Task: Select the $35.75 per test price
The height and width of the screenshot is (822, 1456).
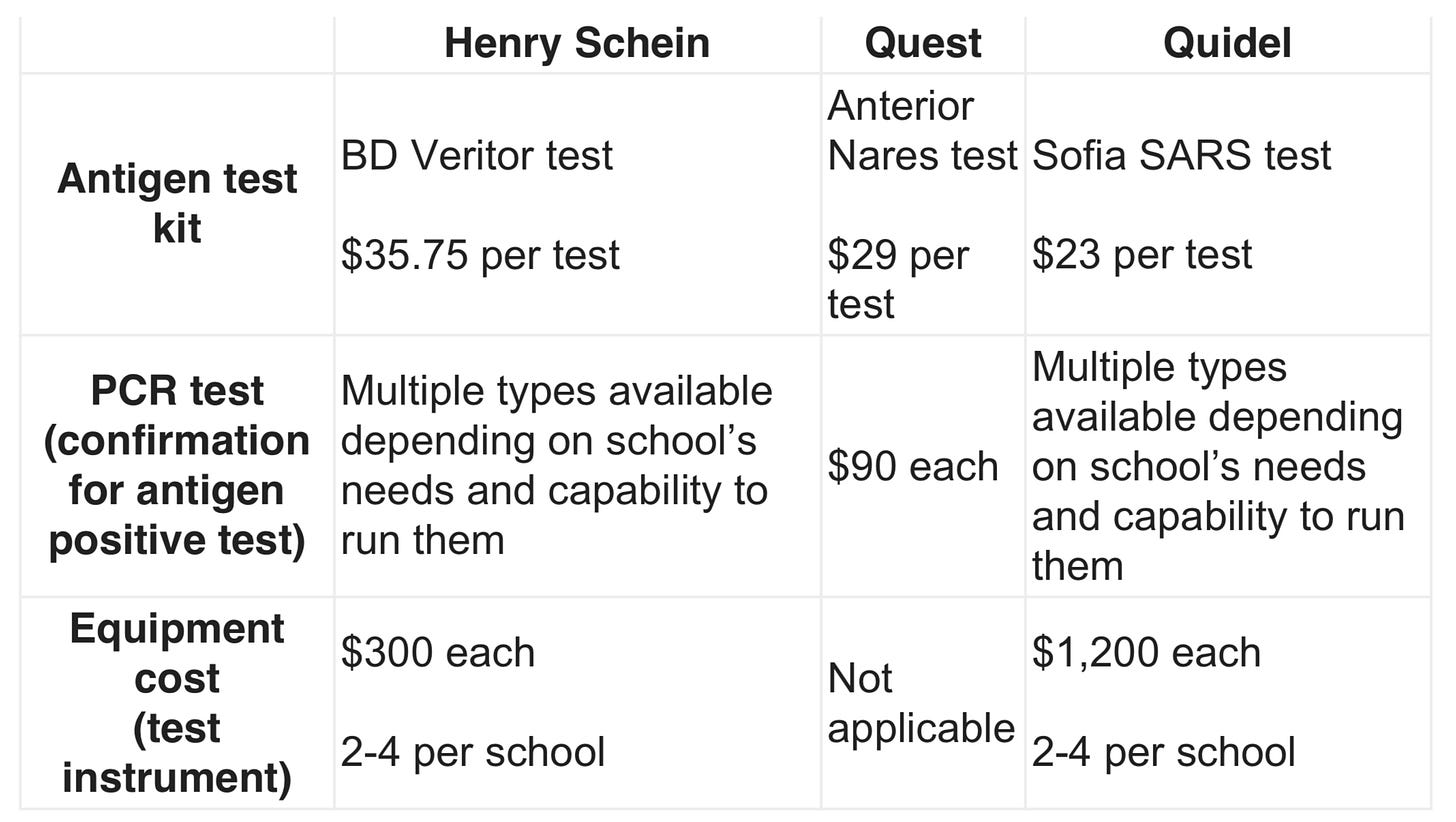Action: tap(480, 254)
